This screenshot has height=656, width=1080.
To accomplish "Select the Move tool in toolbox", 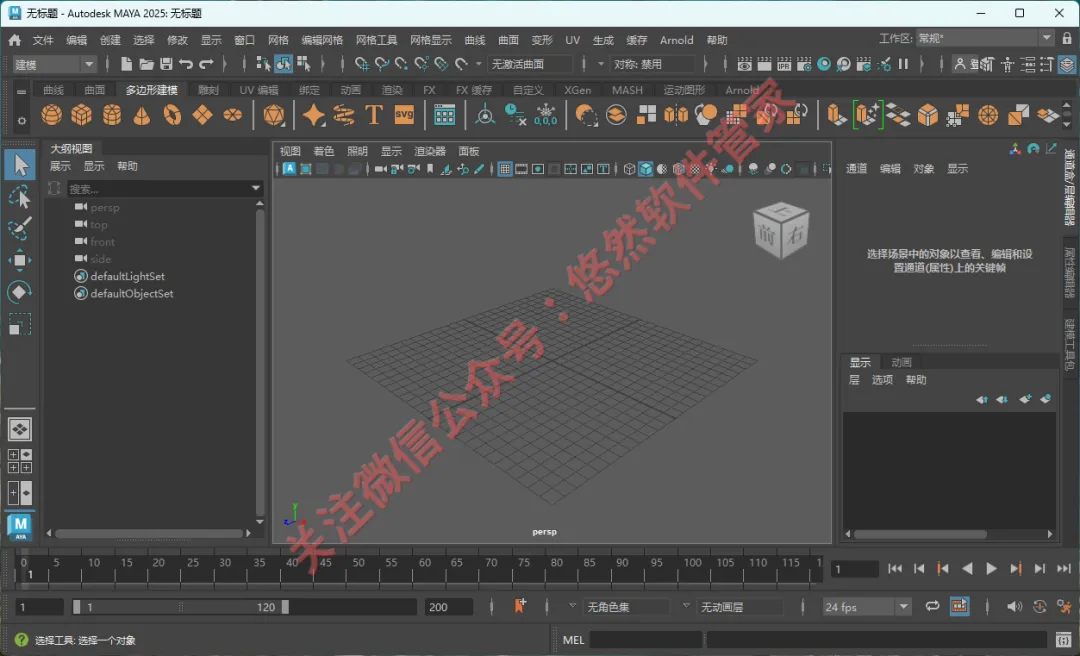I will pyautogui.click(x=19, y=260).
